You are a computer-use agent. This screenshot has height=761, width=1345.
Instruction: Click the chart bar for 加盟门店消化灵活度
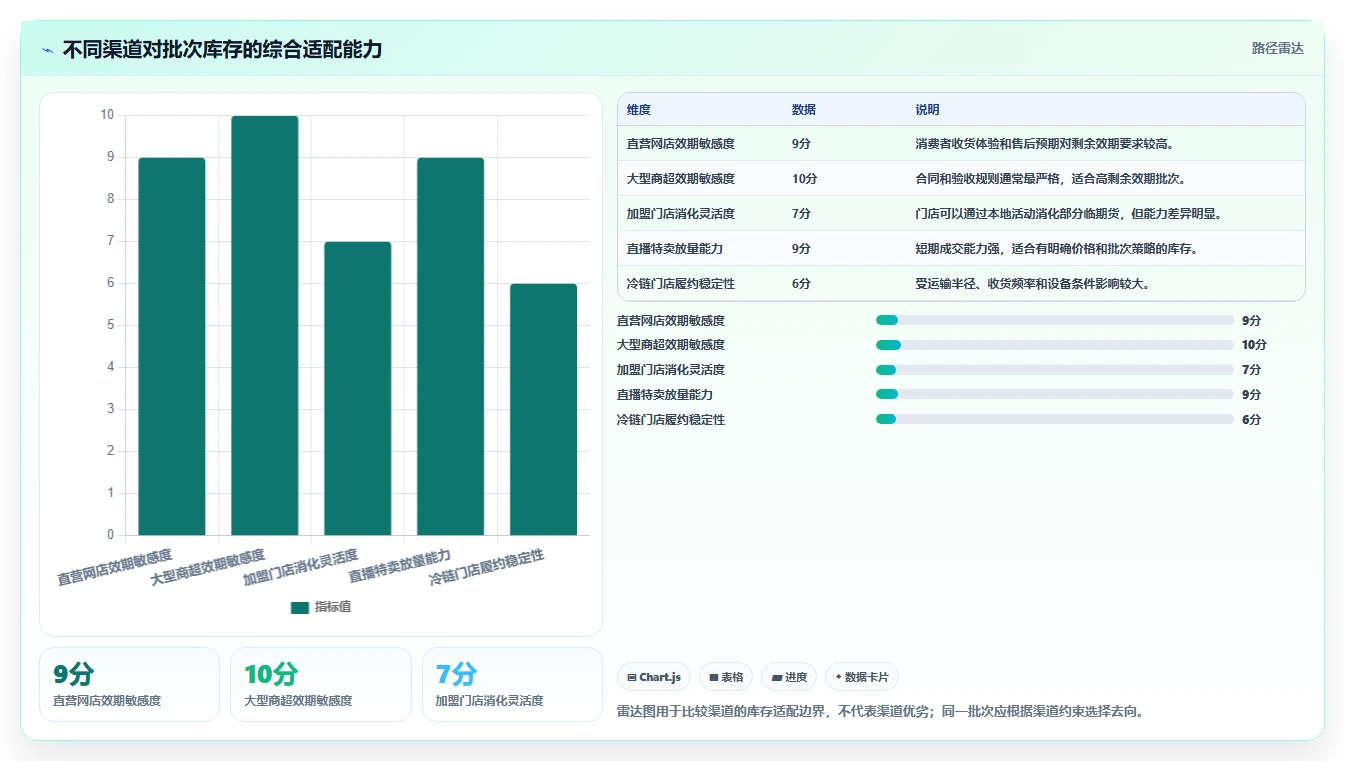point(358,388)
